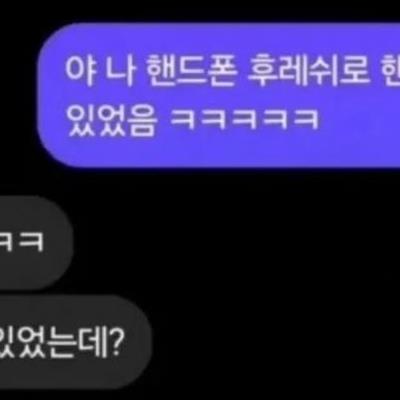Image resolution: width=400 pixels, height=400 pixels.
Task: Select 있었음 text in the purple bubble
Action: pyautogui.click(x=112, y=119)
